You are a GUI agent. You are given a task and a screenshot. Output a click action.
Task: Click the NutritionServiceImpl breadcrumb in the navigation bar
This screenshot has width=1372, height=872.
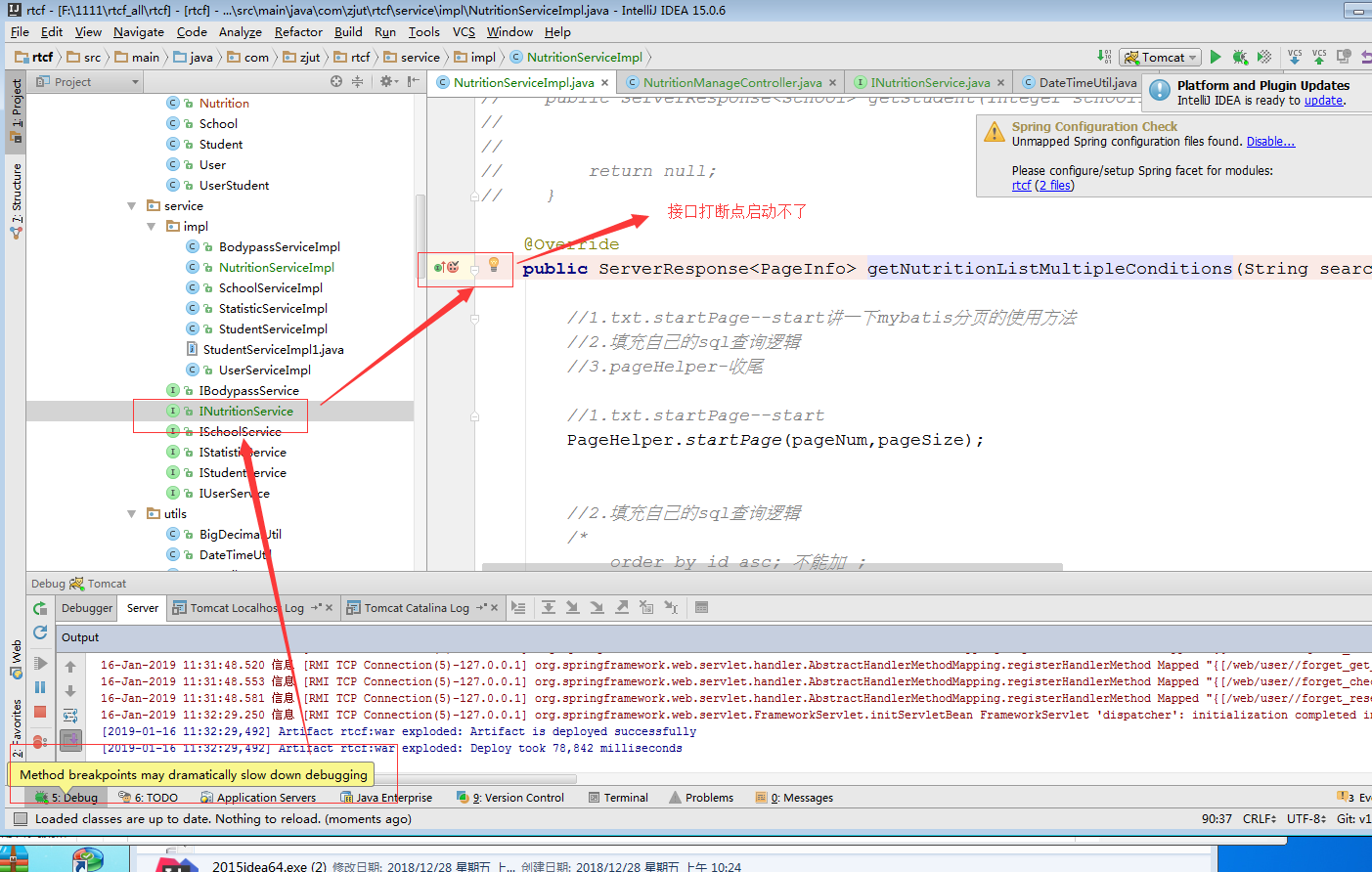[576, 57]
